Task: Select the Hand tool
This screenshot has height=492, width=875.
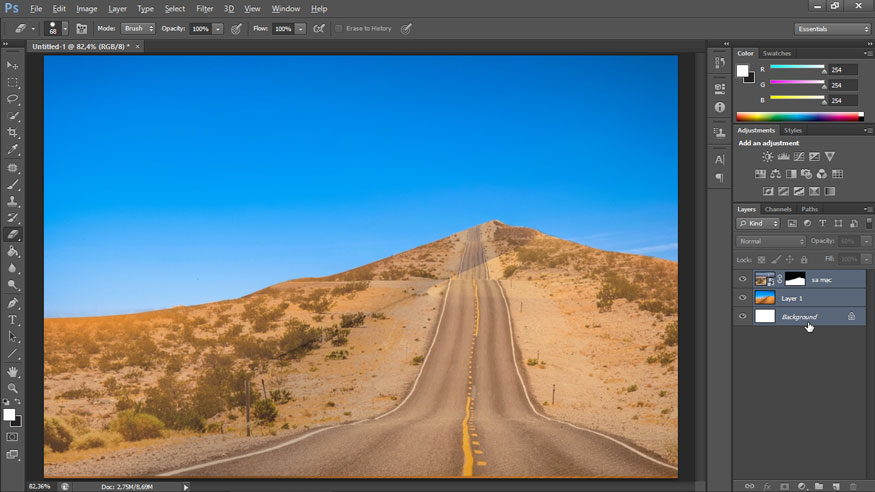Action: [13, 371]
